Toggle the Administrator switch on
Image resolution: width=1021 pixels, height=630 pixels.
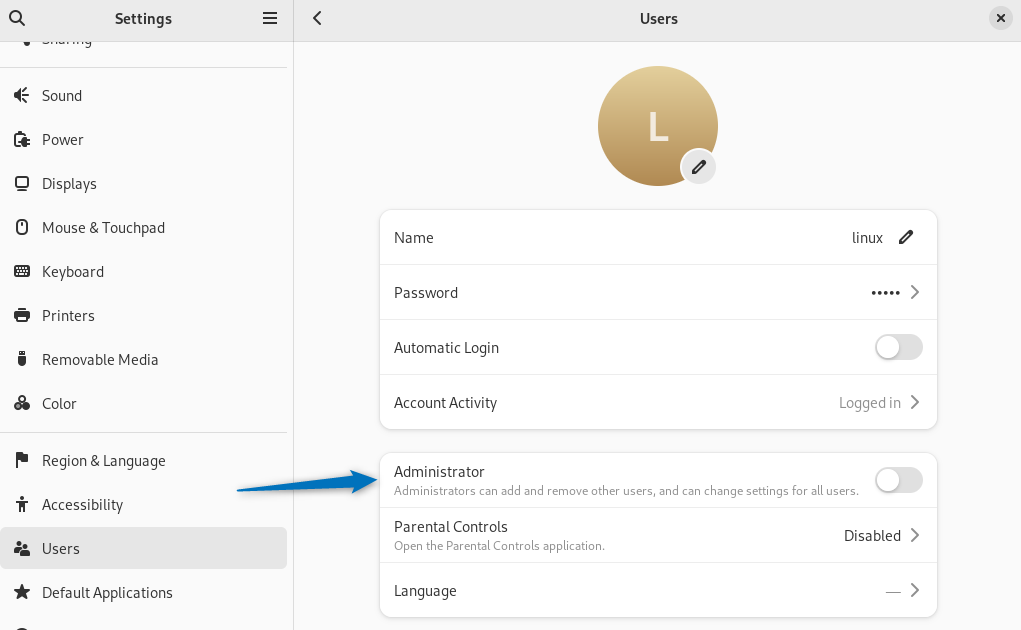click(898, 480)
